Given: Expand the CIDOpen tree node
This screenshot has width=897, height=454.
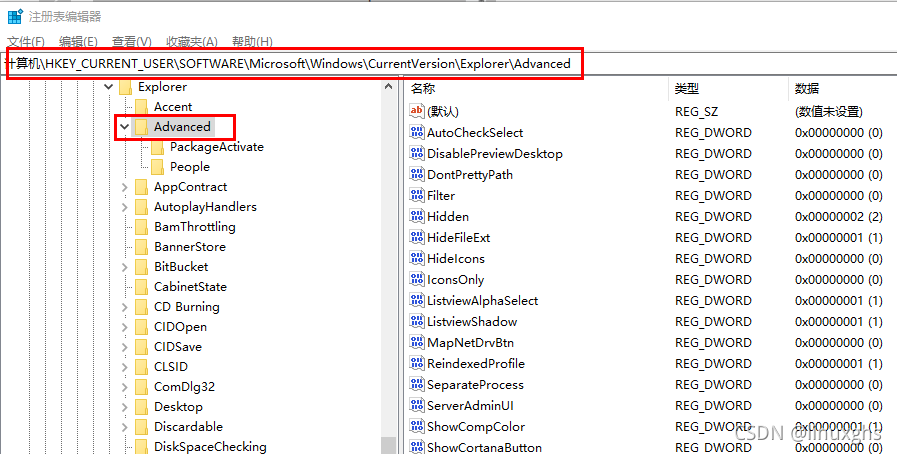Looking at the screenshot, I should pos(125,327).
